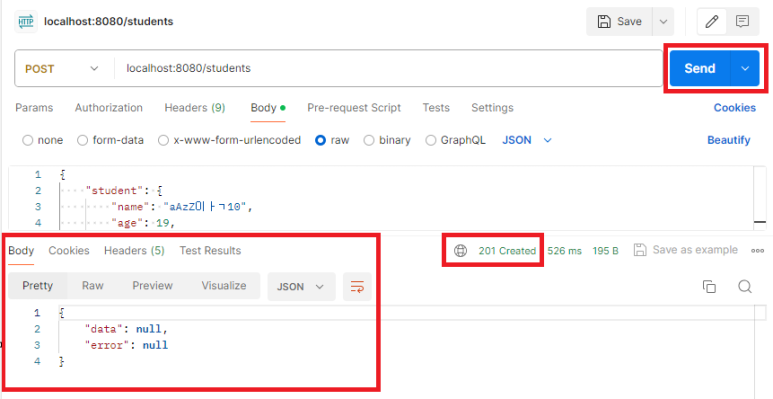
Task: Open the response Cookies tab
Action: (69, 251)
